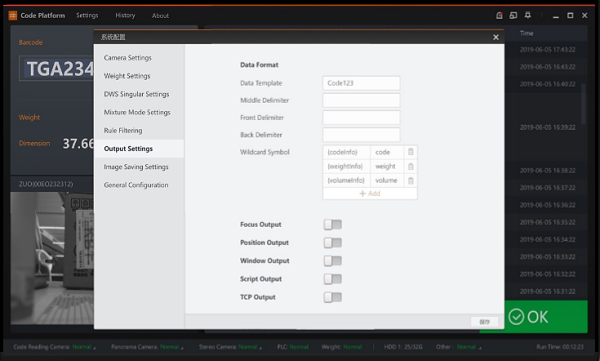
Task: Enable the Focus Output switch
Action: [x=333, y=224]
